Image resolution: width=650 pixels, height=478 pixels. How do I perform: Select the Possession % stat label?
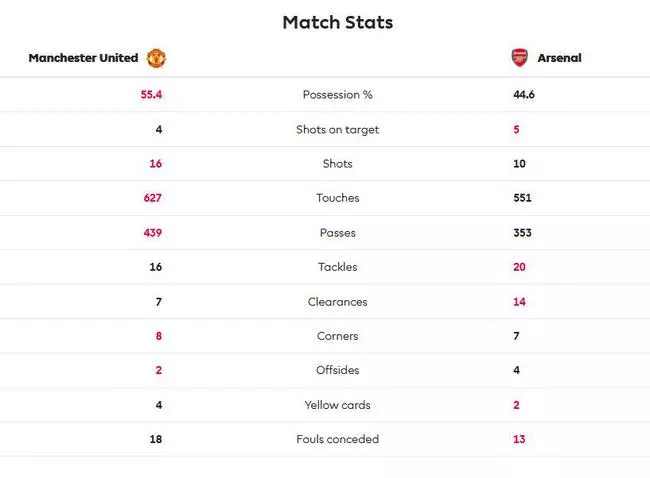(337, 95)
